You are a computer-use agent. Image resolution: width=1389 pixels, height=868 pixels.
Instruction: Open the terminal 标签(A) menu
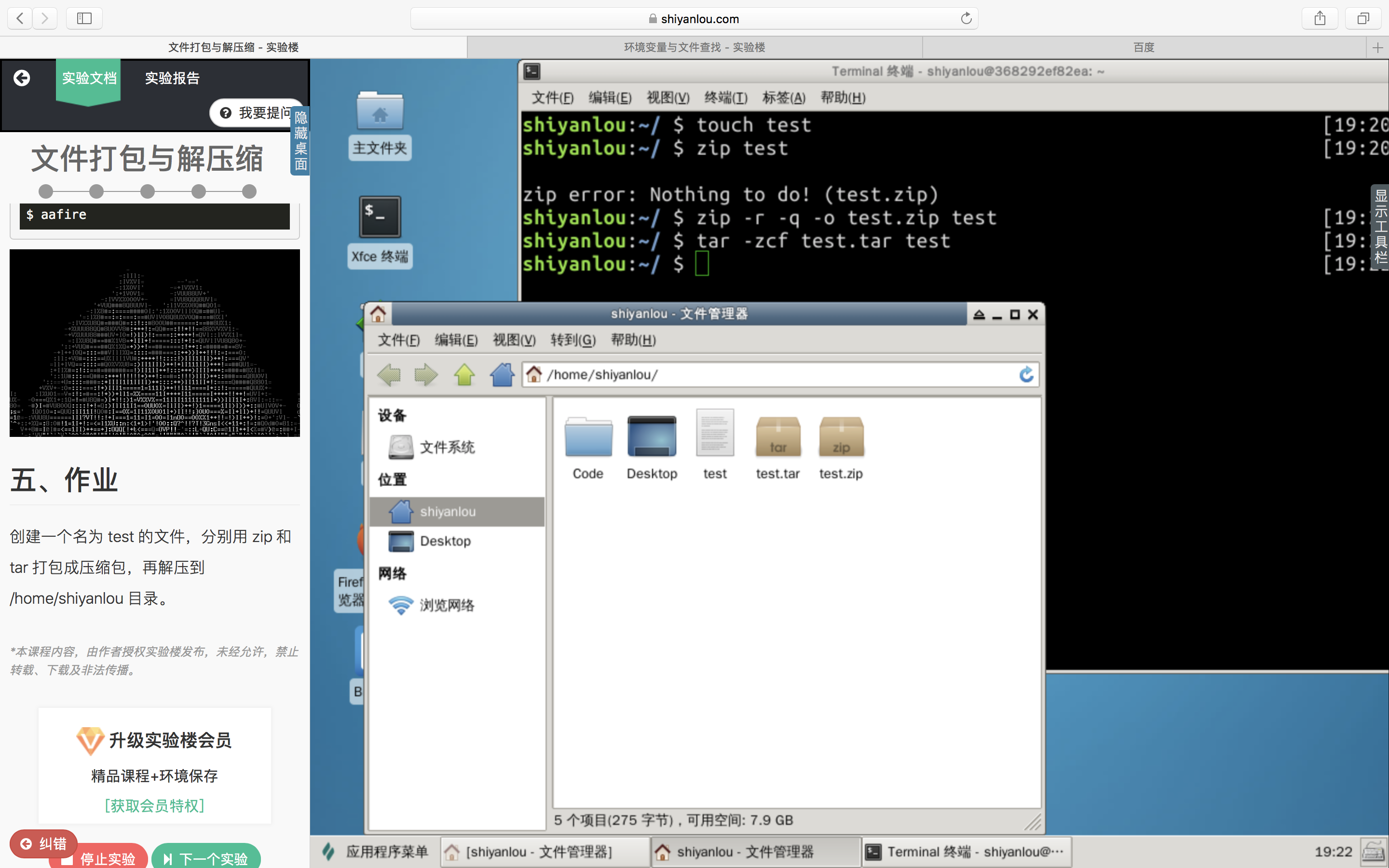pos(783,97)
